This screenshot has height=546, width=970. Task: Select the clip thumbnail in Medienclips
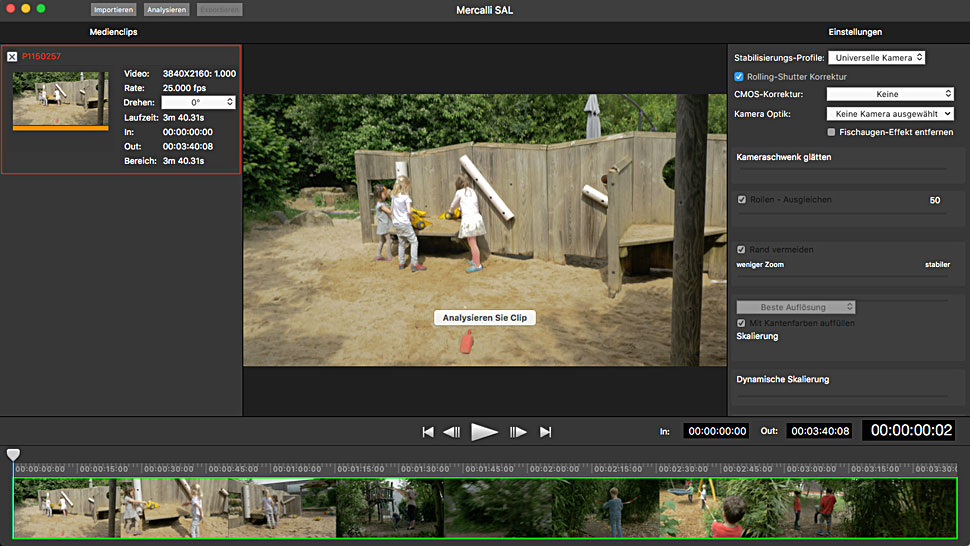(x=60, y=99)
